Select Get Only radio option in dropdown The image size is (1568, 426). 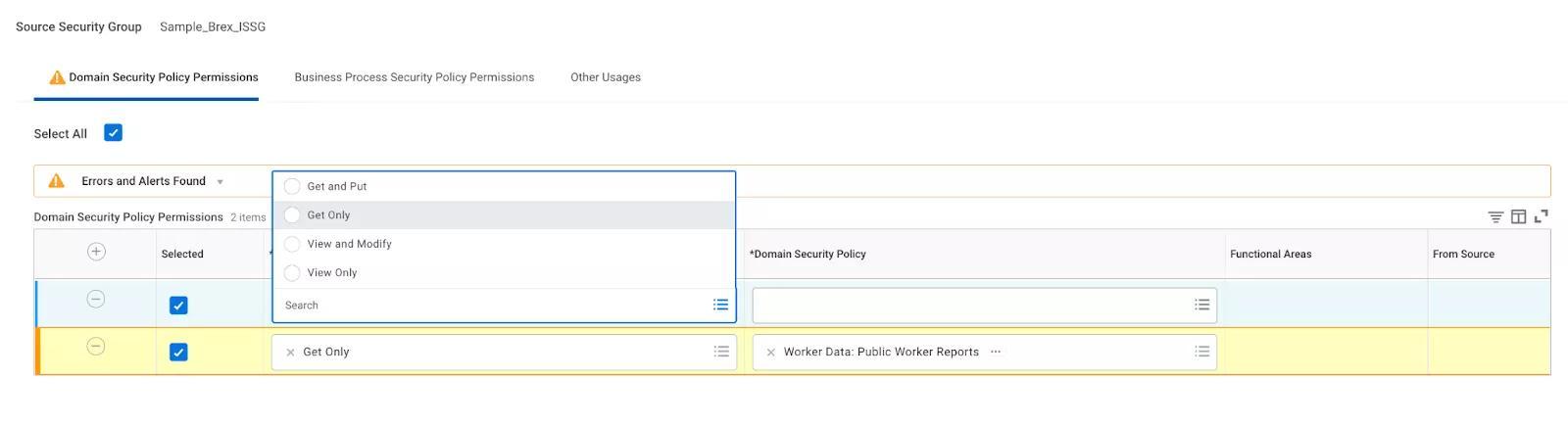click(x=292, y=215)
